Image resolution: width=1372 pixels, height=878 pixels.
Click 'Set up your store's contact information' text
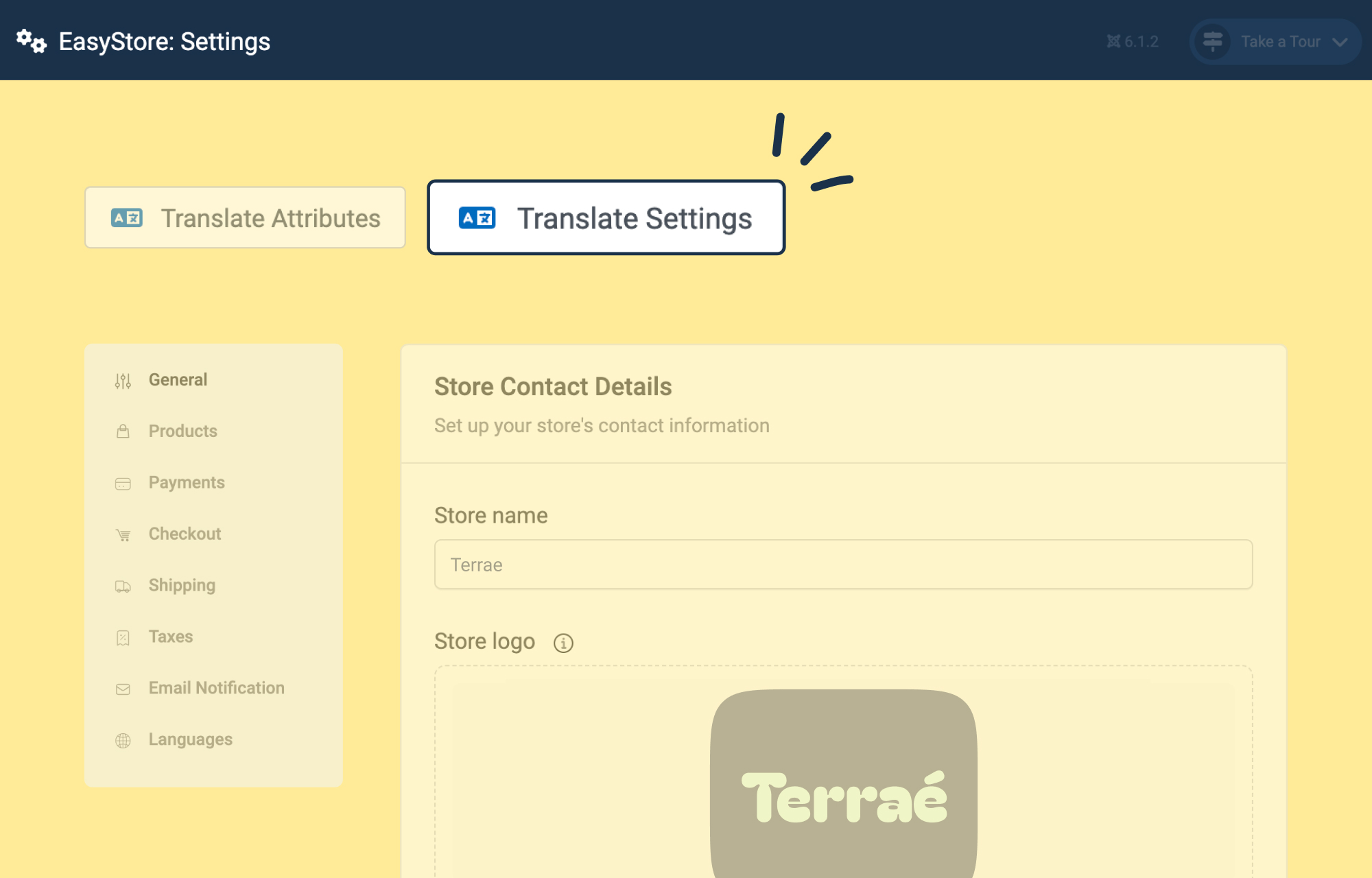point(602,426)
